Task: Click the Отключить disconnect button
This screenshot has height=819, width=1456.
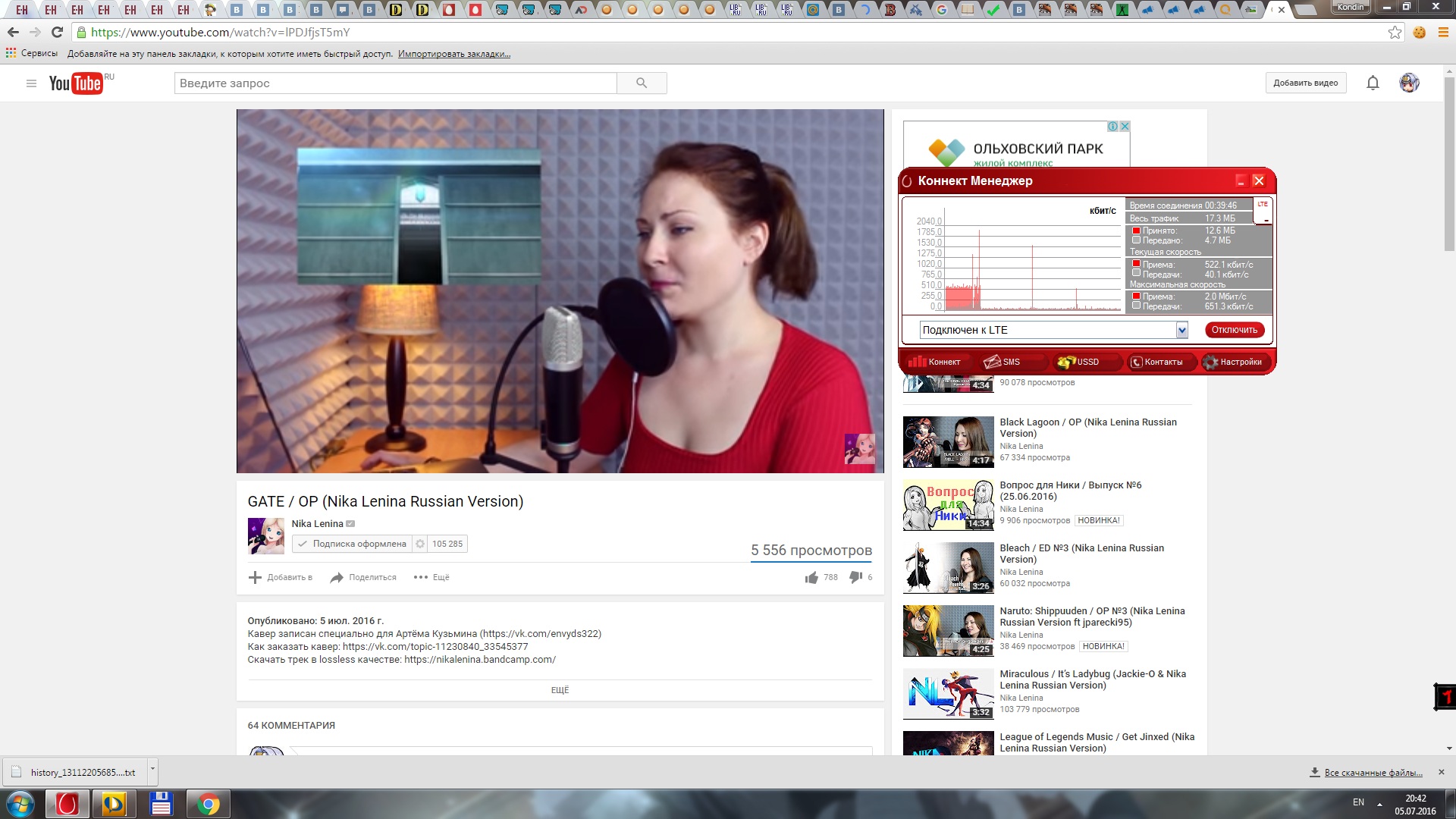Action: coord(1234,330)
